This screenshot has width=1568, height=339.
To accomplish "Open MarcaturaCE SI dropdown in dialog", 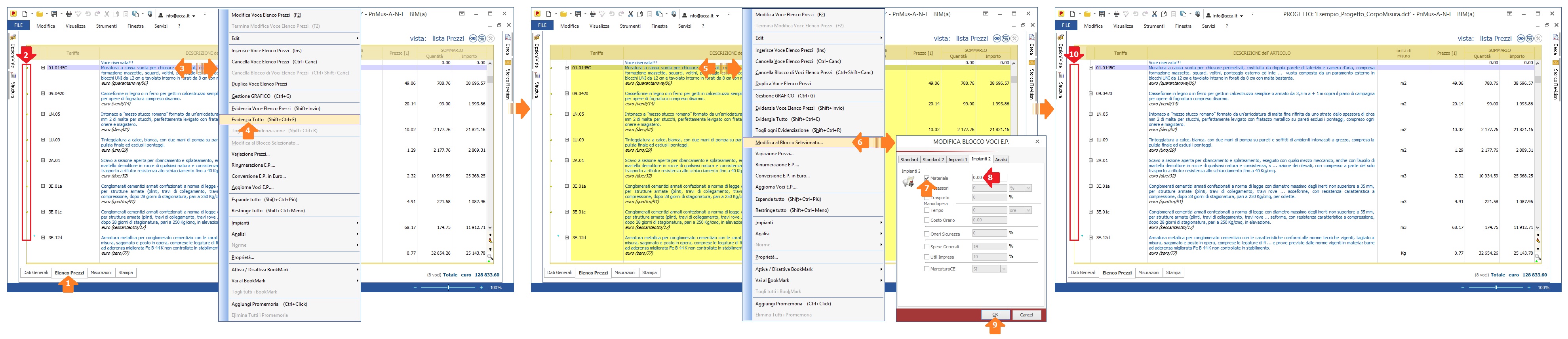I will pyautogui.click(x=1004, y=269).
